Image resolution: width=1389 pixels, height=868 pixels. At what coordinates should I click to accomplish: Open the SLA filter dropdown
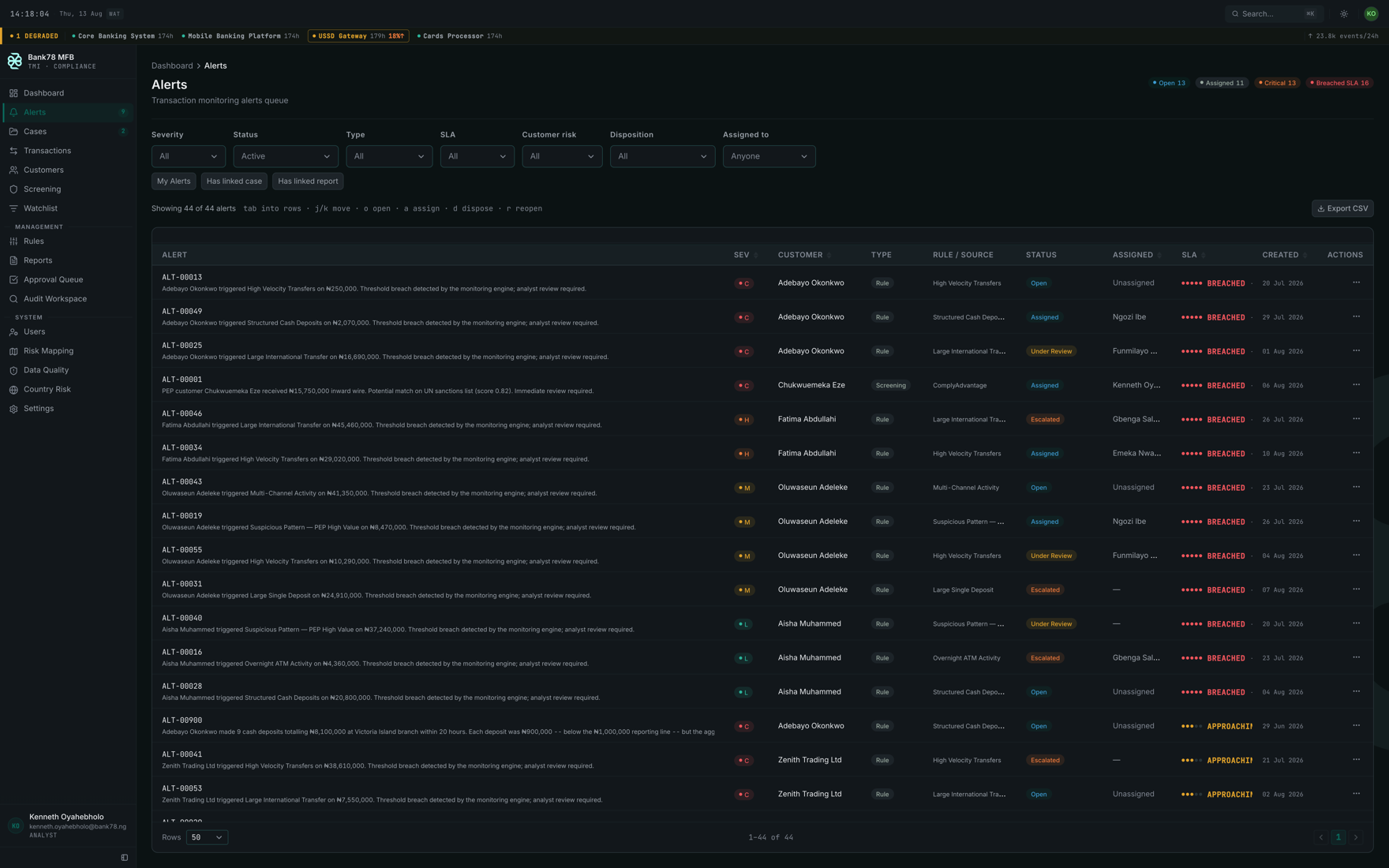[x=477, y=156]
